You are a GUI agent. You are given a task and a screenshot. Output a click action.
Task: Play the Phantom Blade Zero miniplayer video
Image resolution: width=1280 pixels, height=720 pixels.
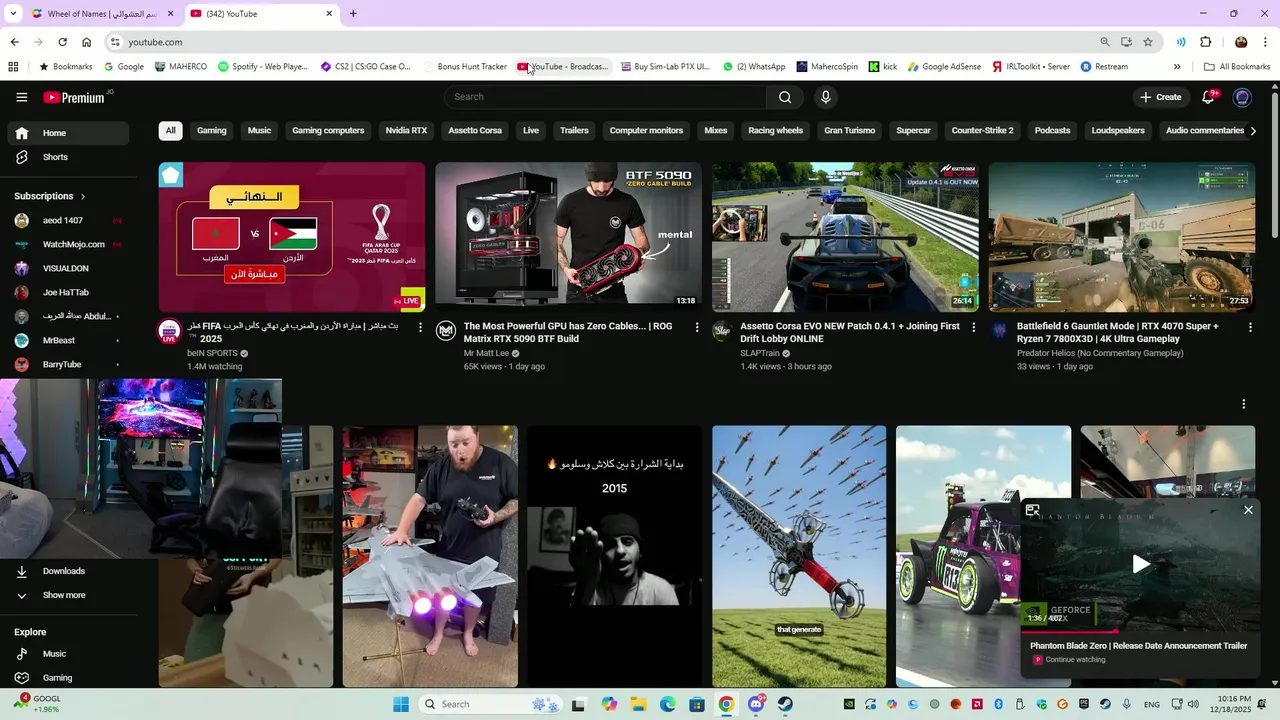click(x=1140, y=564)
